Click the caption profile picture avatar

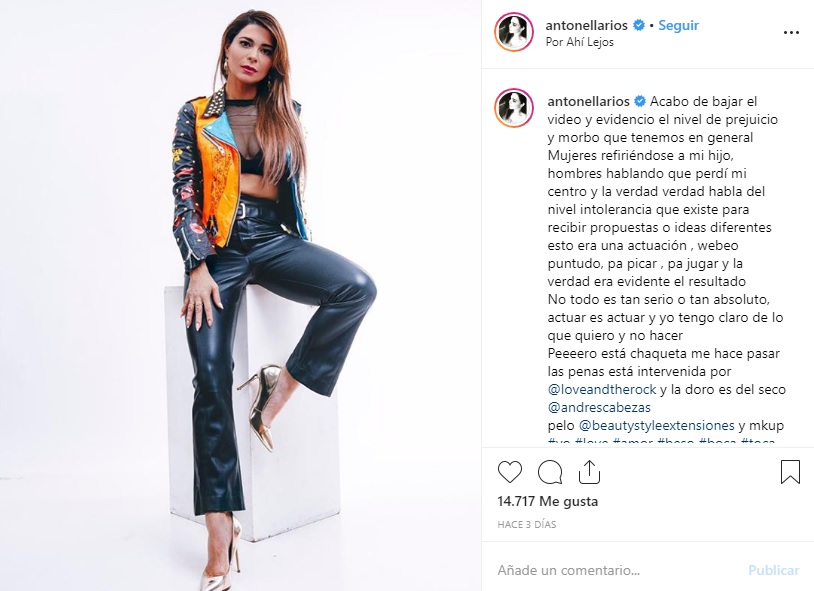pos(514,108)
